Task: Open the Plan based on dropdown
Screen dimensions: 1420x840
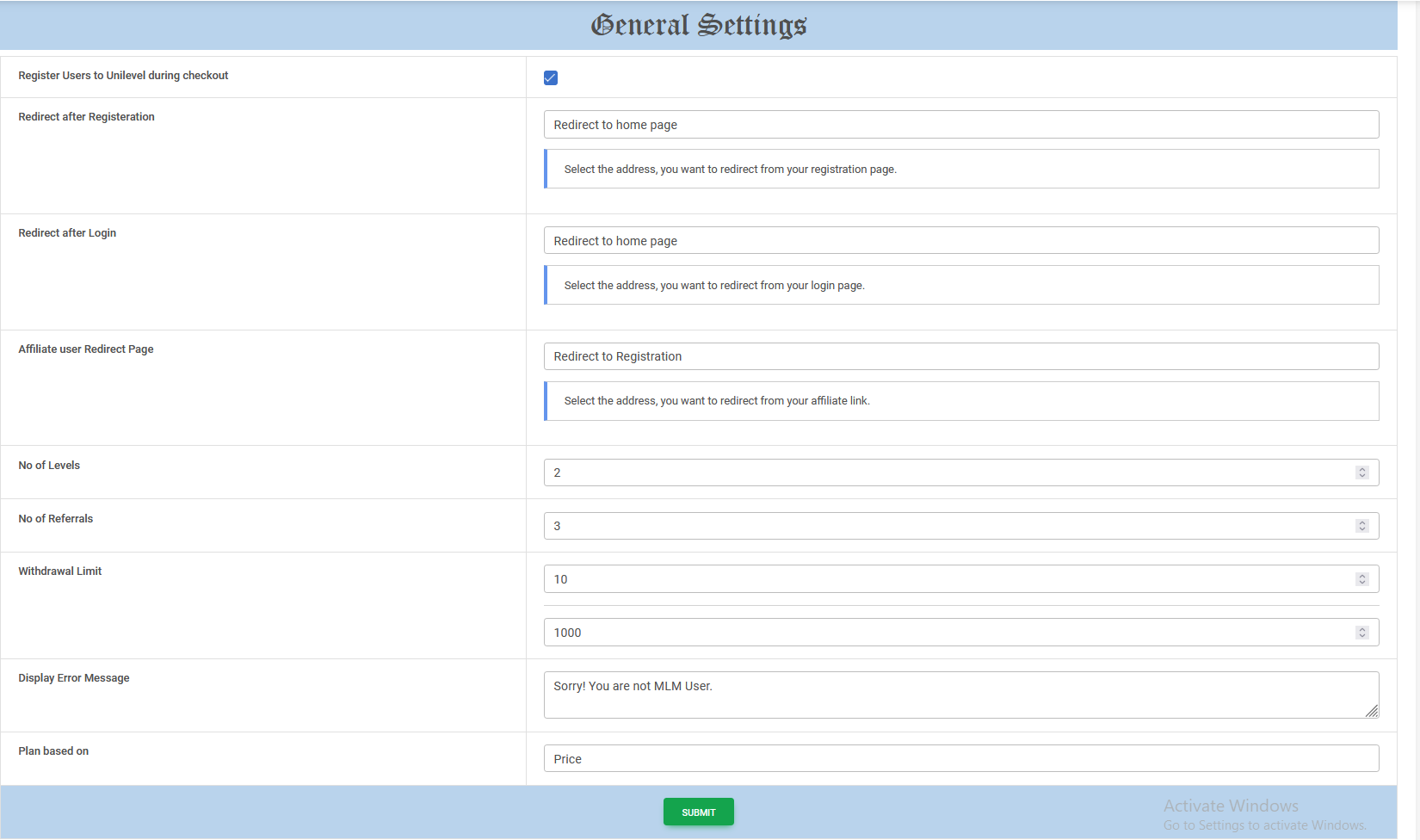Action: point(960,758)
